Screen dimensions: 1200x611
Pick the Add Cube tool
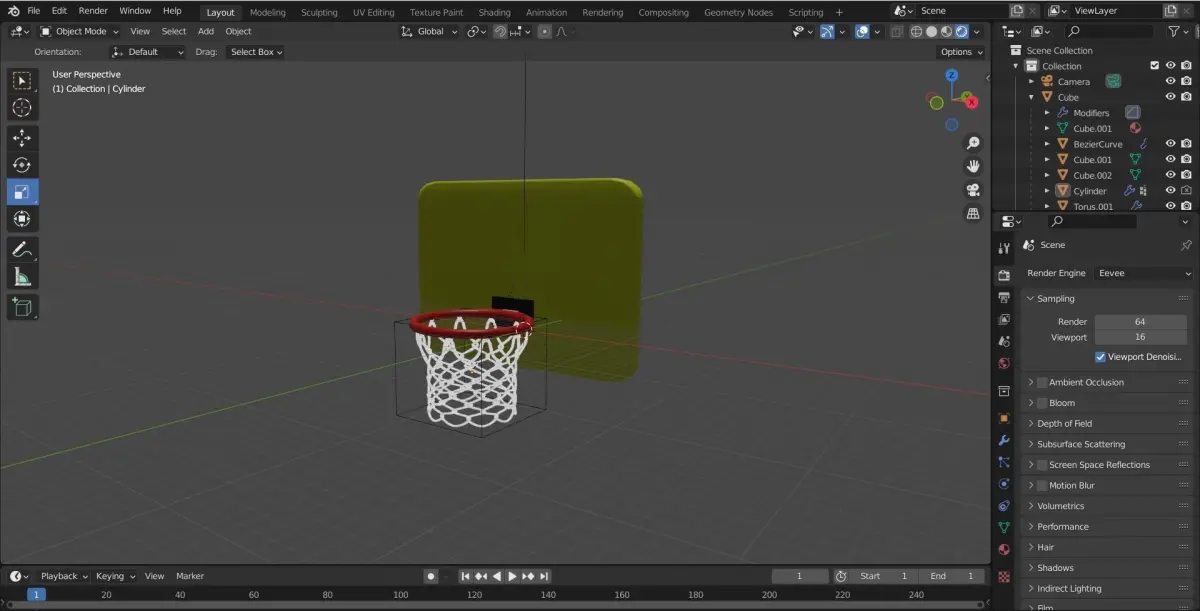22,307
